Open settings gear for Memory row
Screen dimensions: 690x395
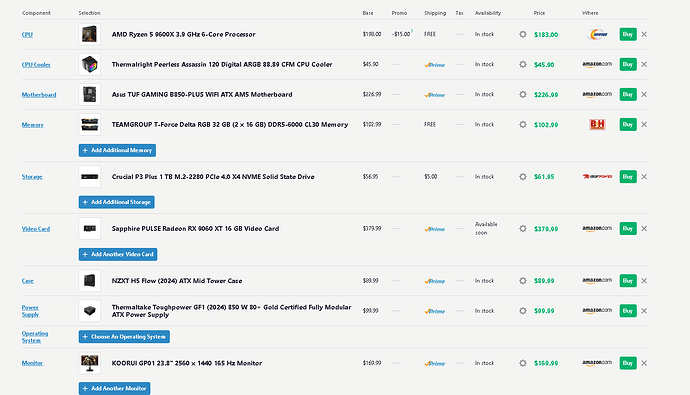pos(523,124)
